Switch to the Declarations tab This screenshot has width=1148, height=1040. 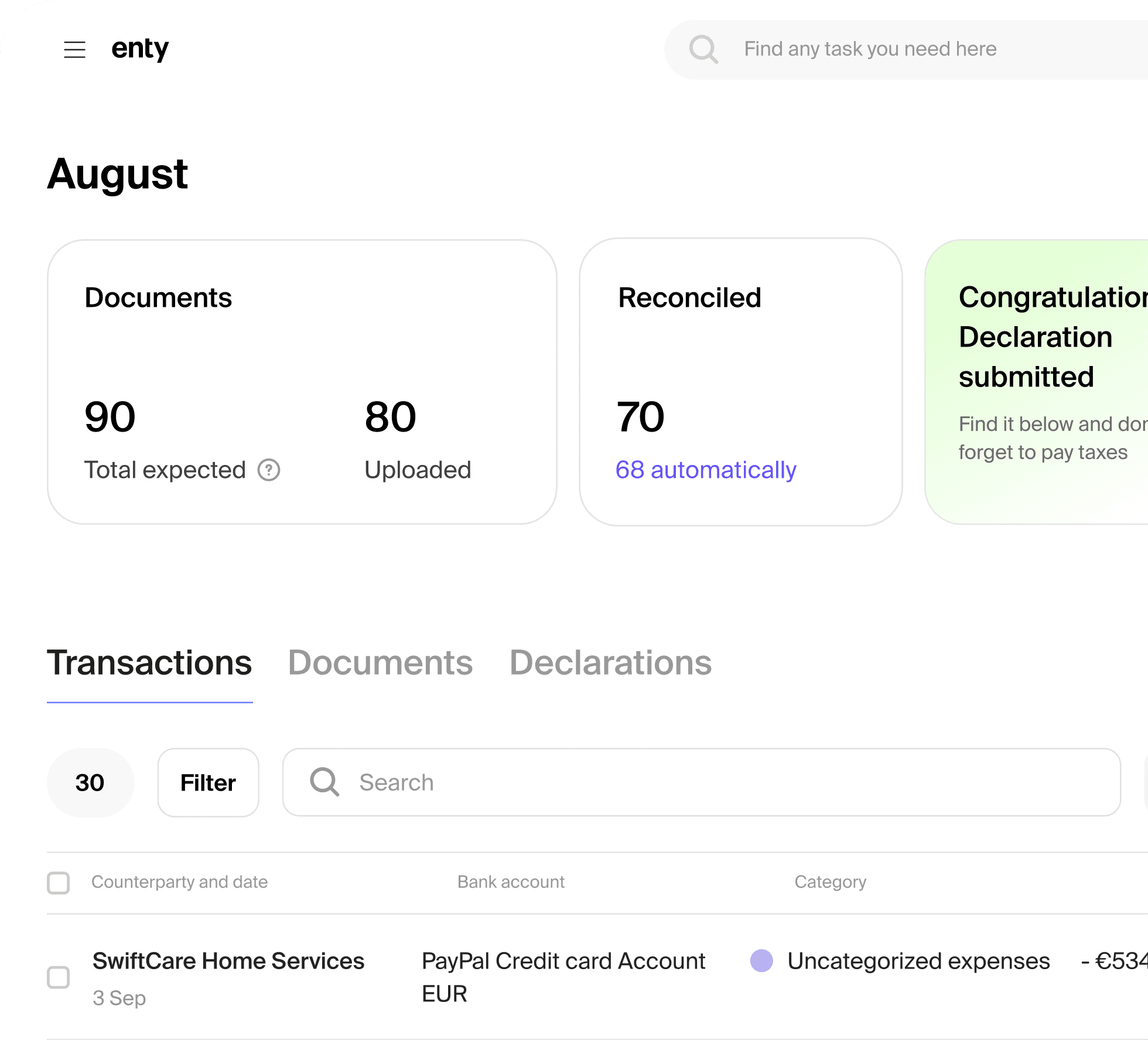[x=610, y=663]
